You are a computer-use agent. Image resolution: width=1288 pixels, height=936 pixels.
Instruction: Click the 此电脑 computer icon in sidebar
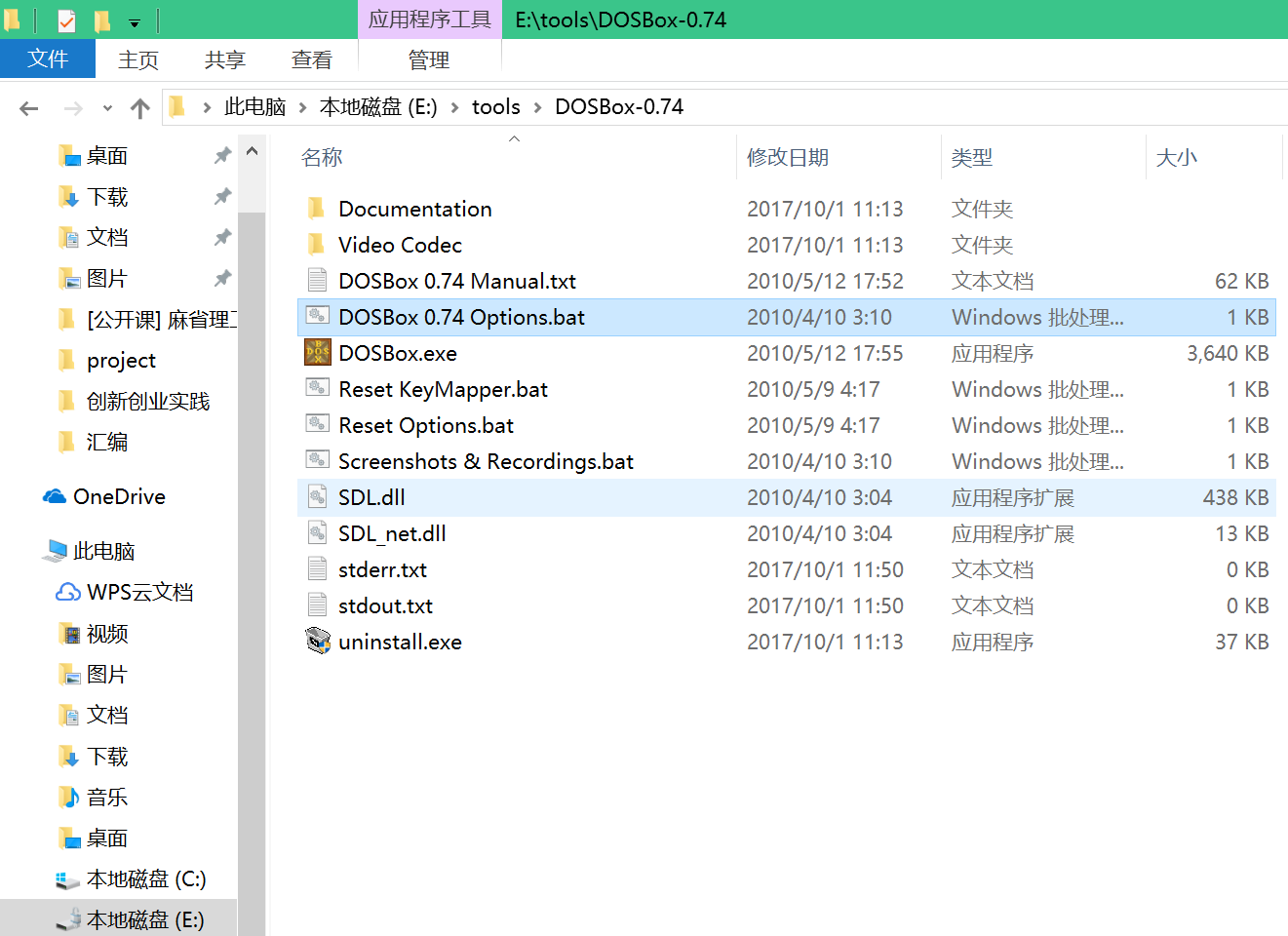(55, 552)
